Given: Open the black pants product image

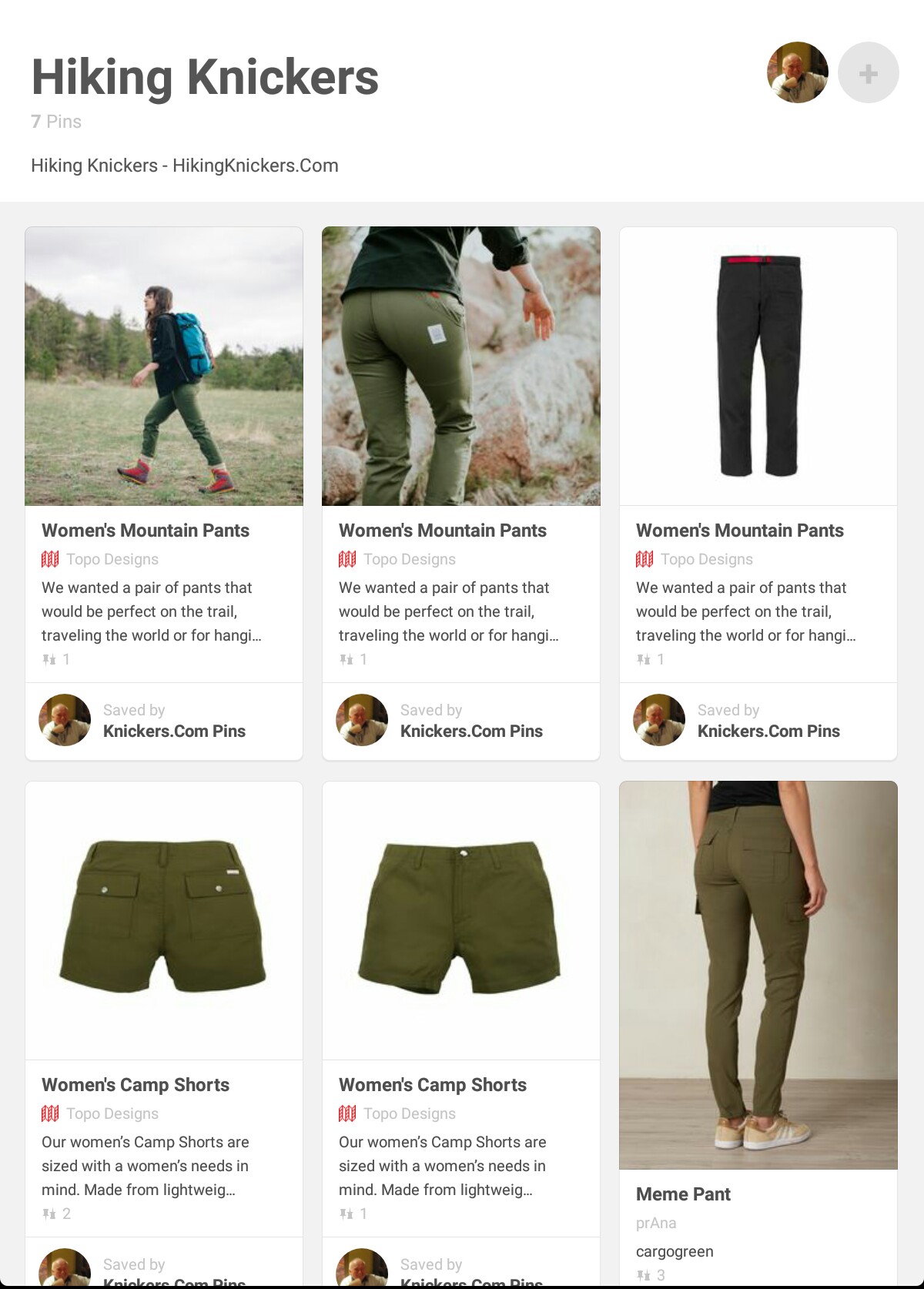Looking at the screenshot, I should pos(758,367).
